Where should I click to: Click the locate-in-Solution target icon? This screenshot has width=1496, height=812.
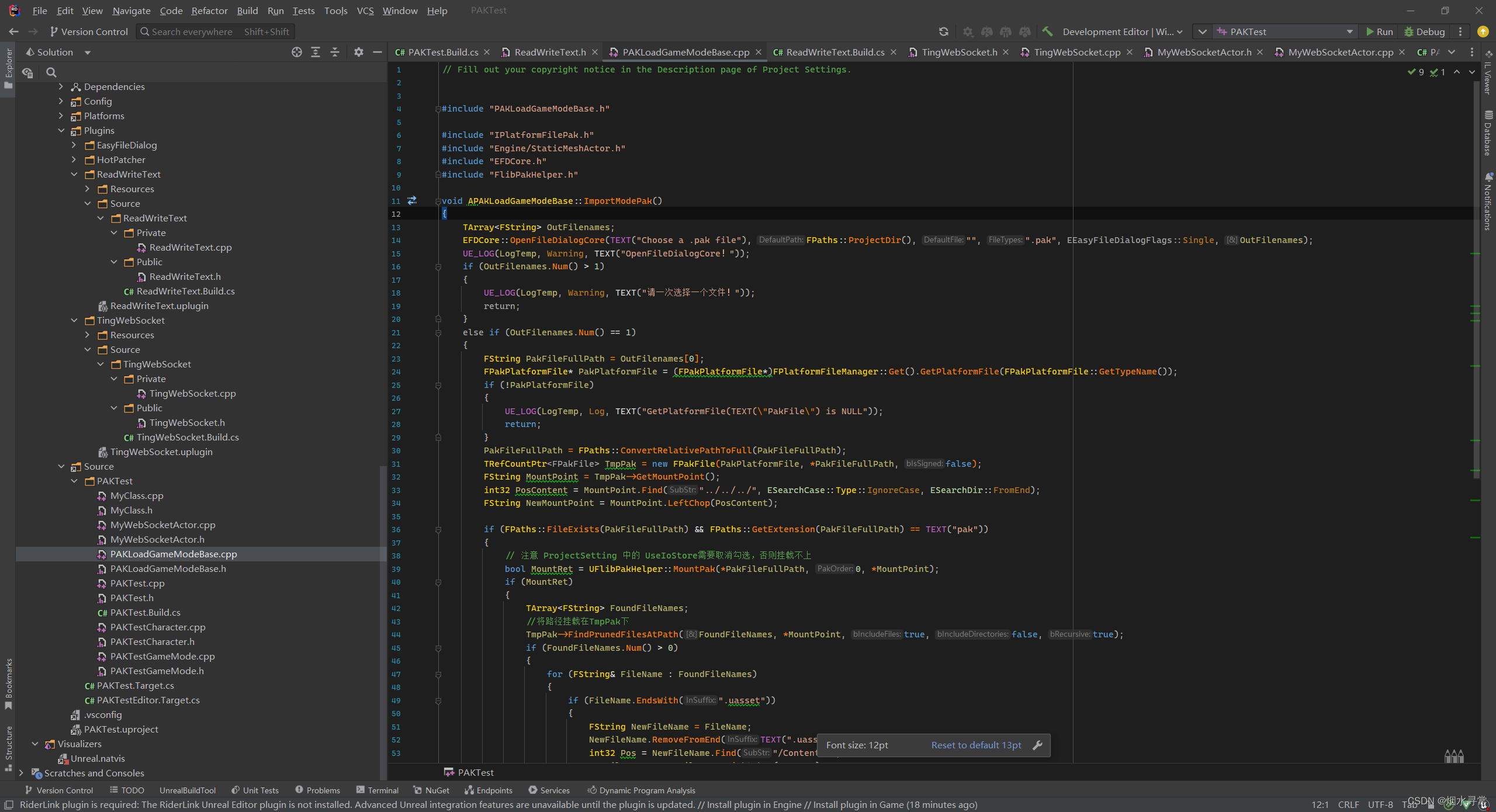[297, 52]
